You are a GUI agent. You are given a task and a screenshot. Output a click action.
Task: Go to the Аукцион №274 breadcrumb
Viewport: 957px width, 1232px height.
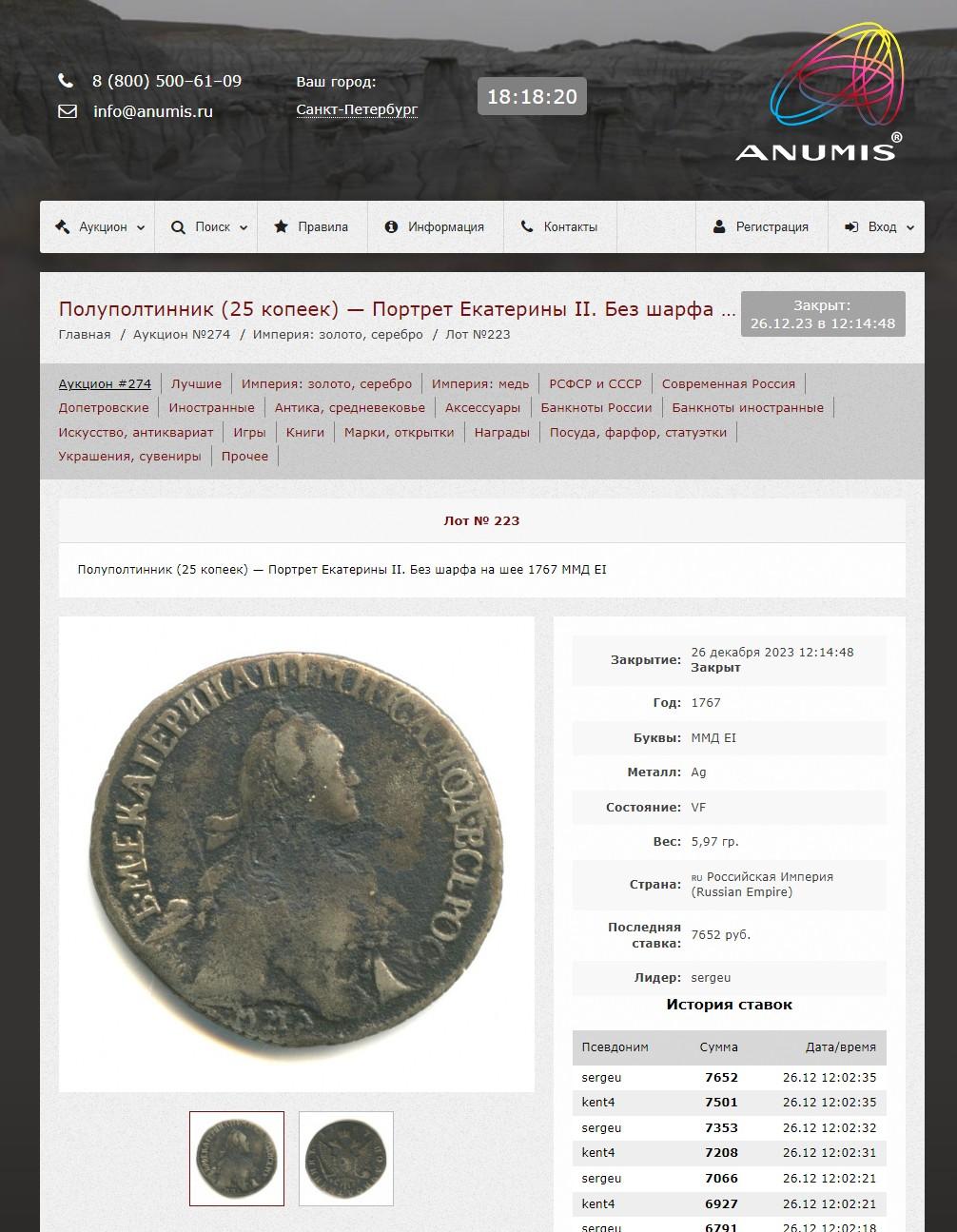[x=182, y=334]
